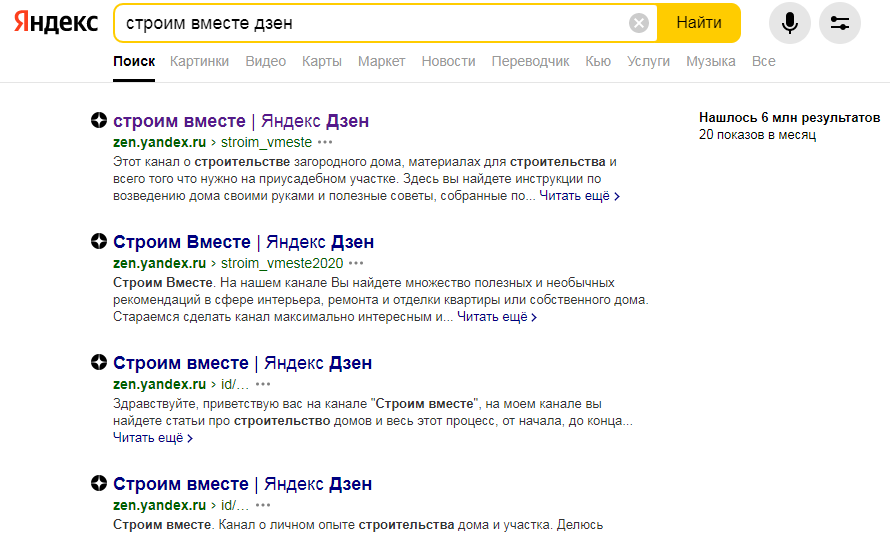Open third result title above 'Здравствуйте' snippet
The width and height of the screenshot is (890, 534).
click(x=242, y=363)
